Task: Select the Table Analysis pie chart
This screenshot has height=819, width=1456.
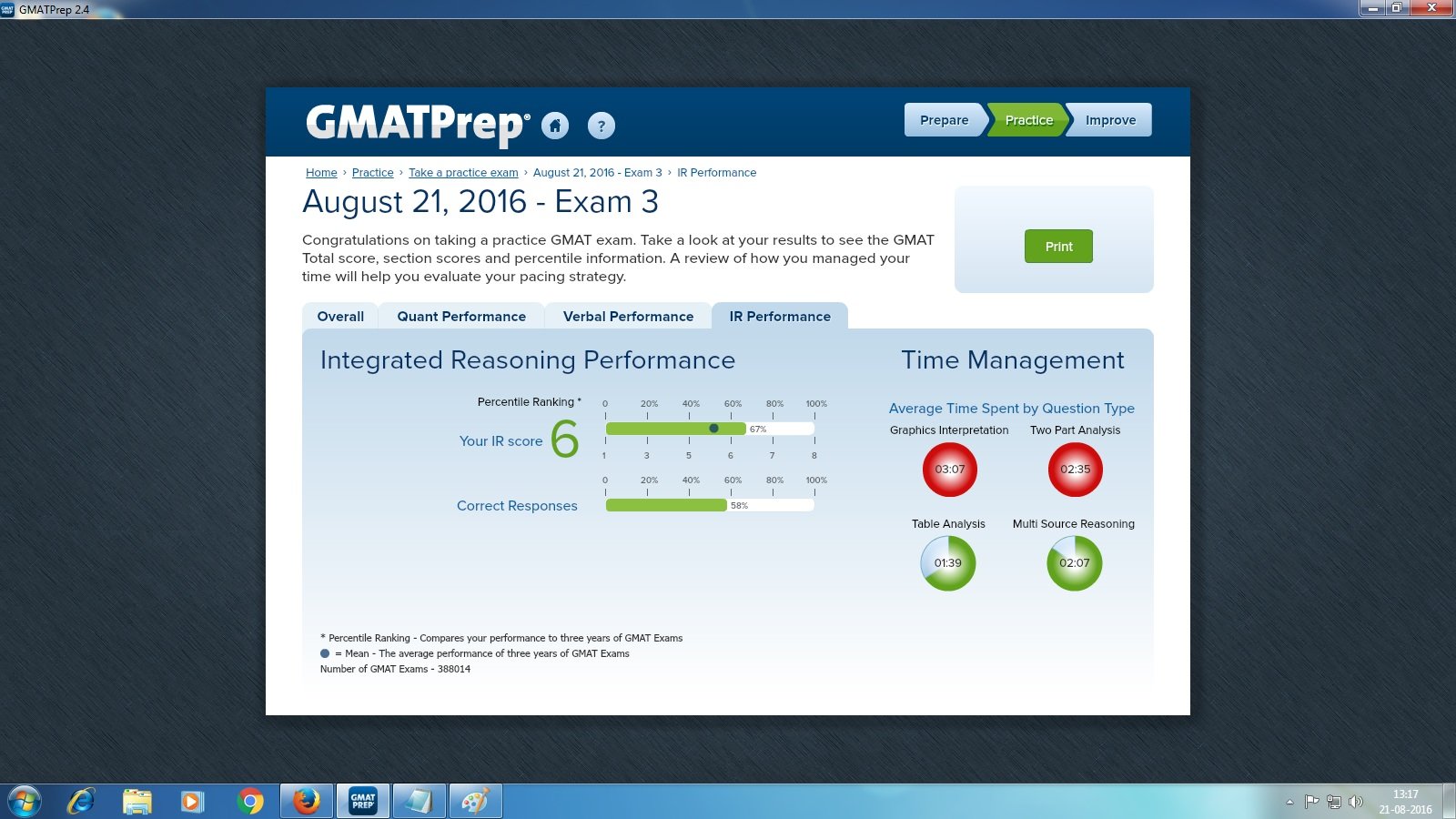Action: tap(947, 563)
